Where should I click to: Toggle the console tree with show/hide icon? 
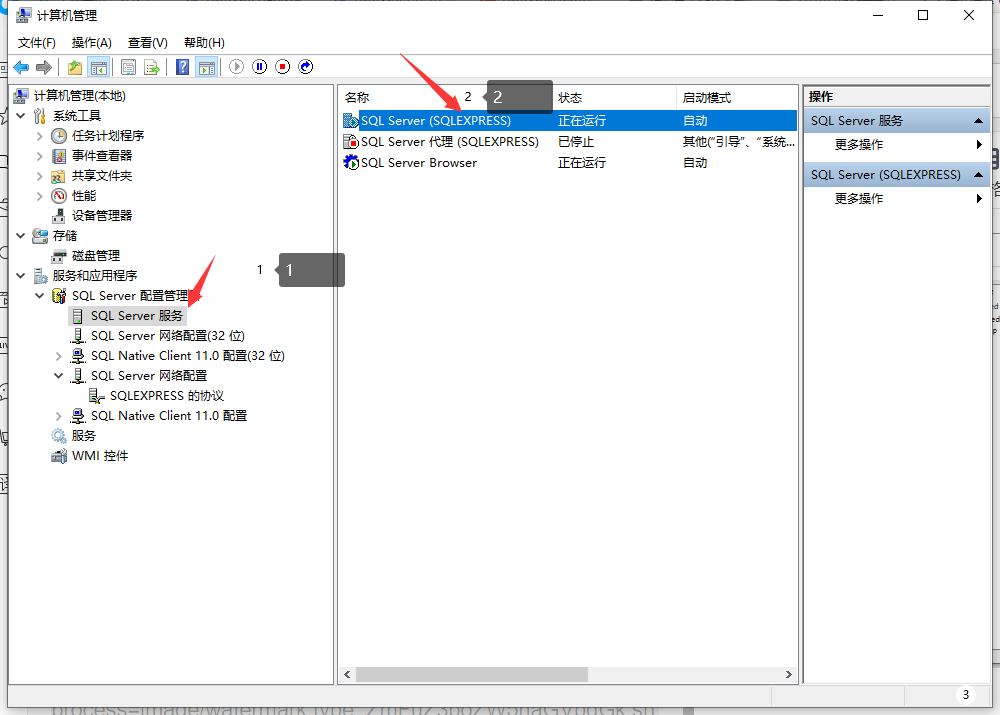(102, 67)
